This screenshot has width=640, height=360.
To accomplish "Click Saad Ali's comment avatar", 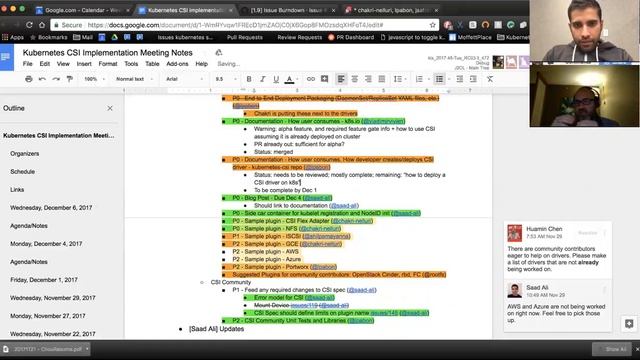I will tap(514, 291).
